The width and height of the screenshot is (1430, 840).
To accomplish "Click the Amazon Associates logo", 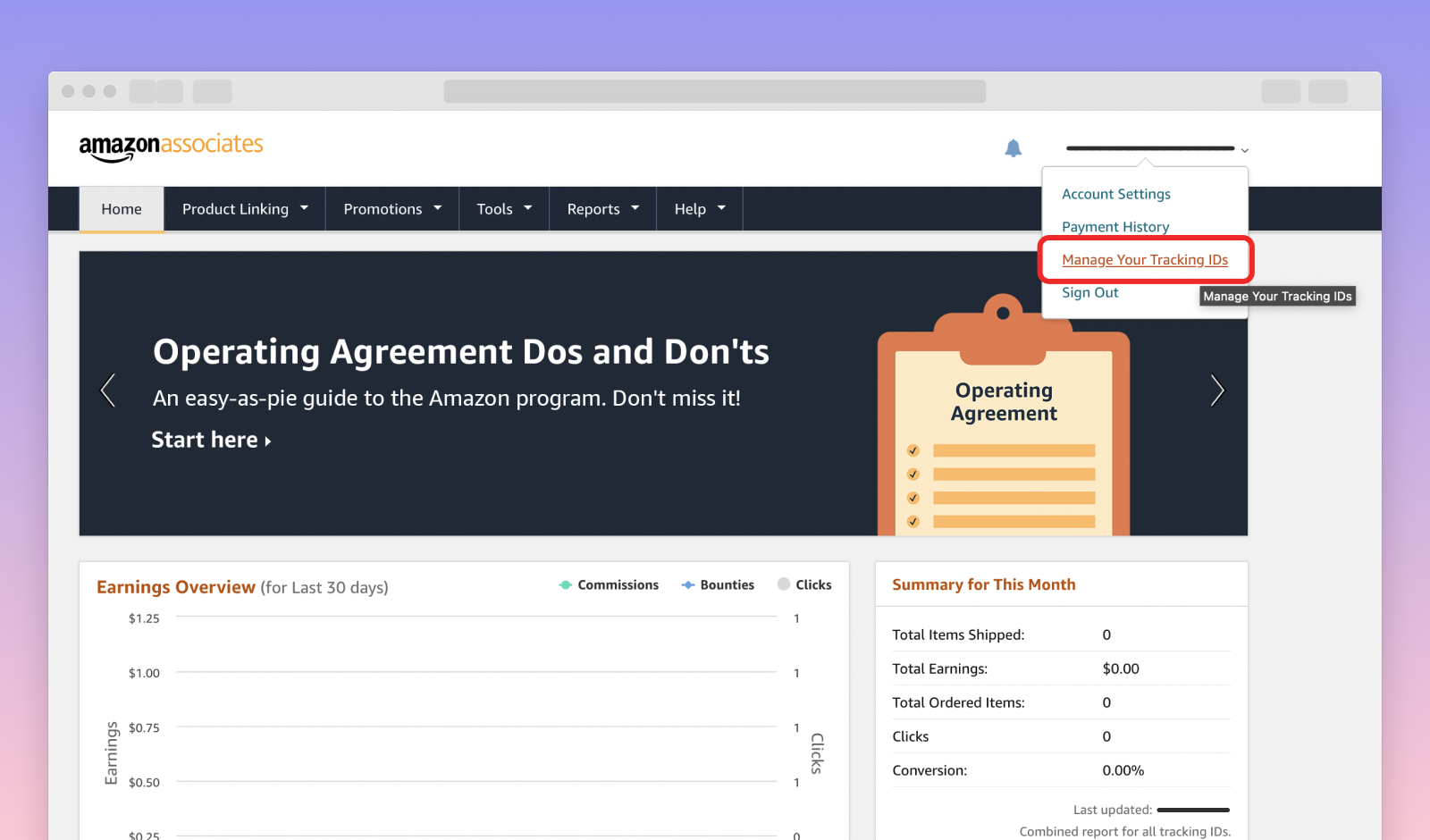I will coord(171,147).
